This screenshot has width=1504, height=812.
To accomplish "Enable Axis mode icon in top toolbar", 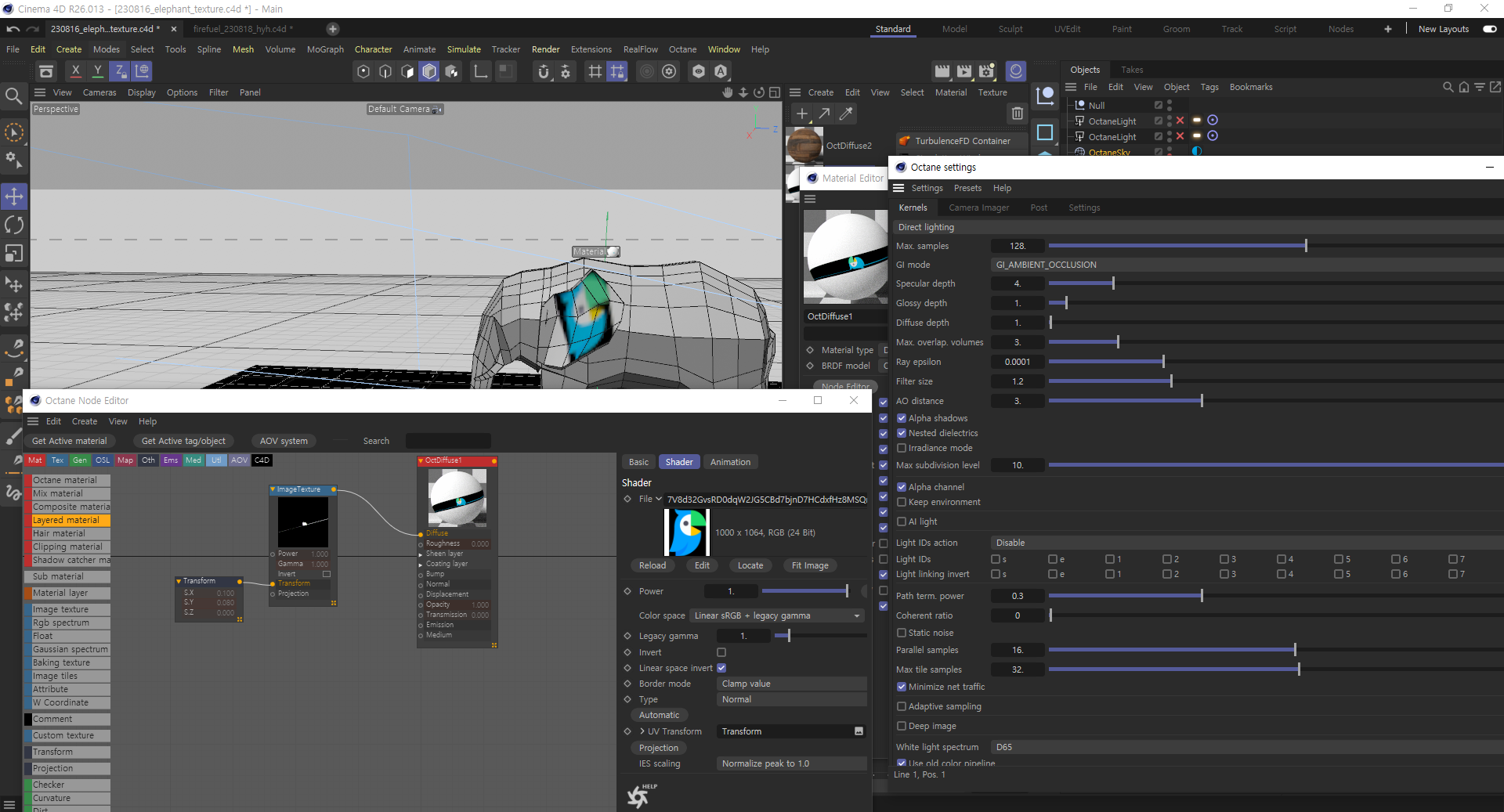I will coord(481,71).
